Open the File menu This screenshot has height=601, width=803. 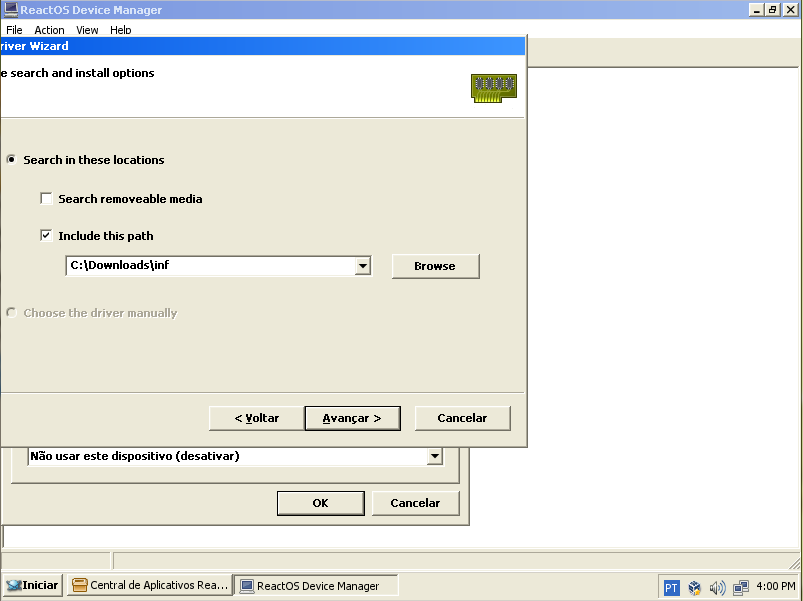pos(14,30)
